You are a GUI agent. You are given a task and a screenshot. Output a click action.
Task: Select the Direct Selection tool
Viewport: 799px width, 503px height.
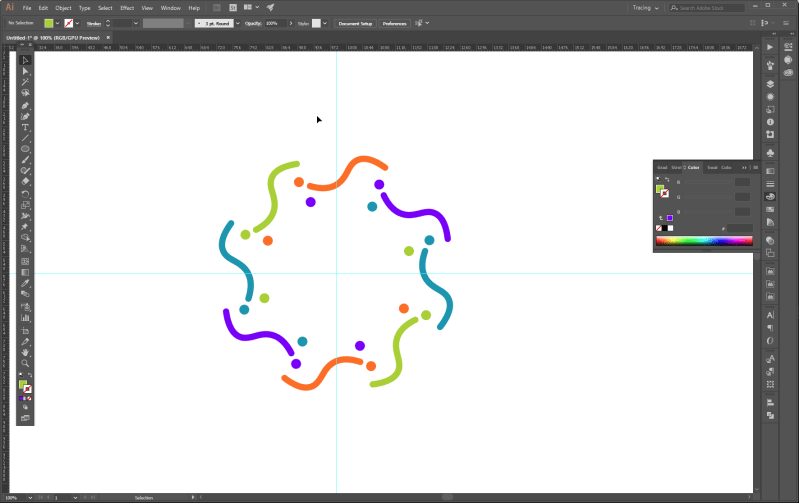click(25, 71)
